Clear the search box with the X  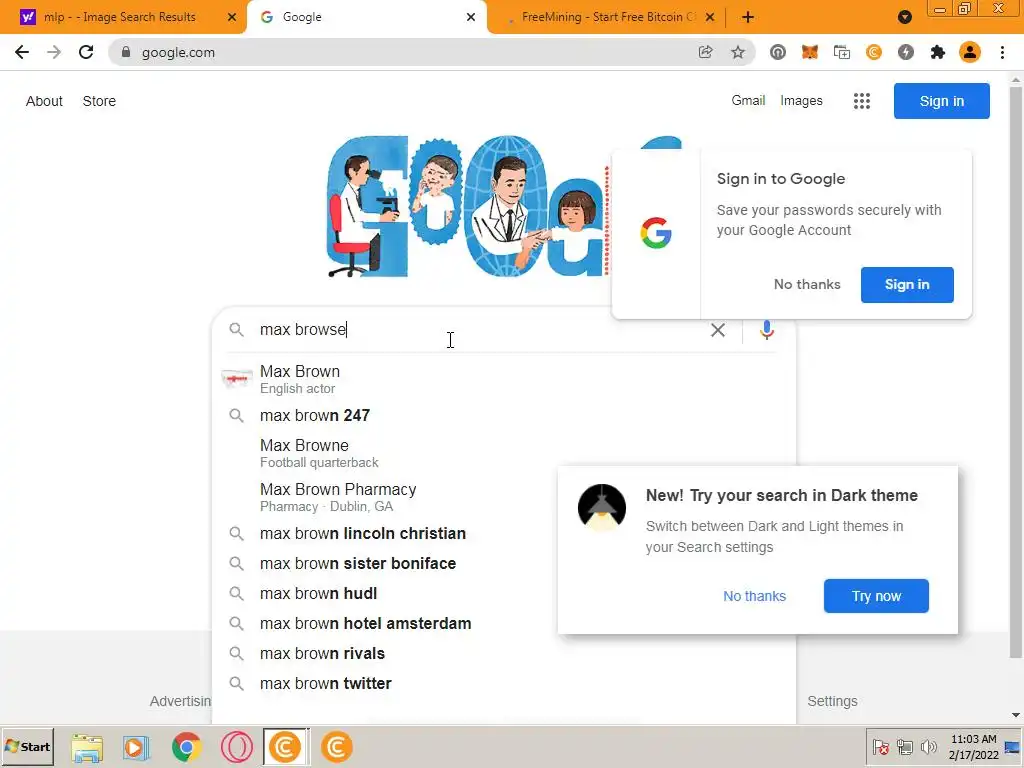718,330
